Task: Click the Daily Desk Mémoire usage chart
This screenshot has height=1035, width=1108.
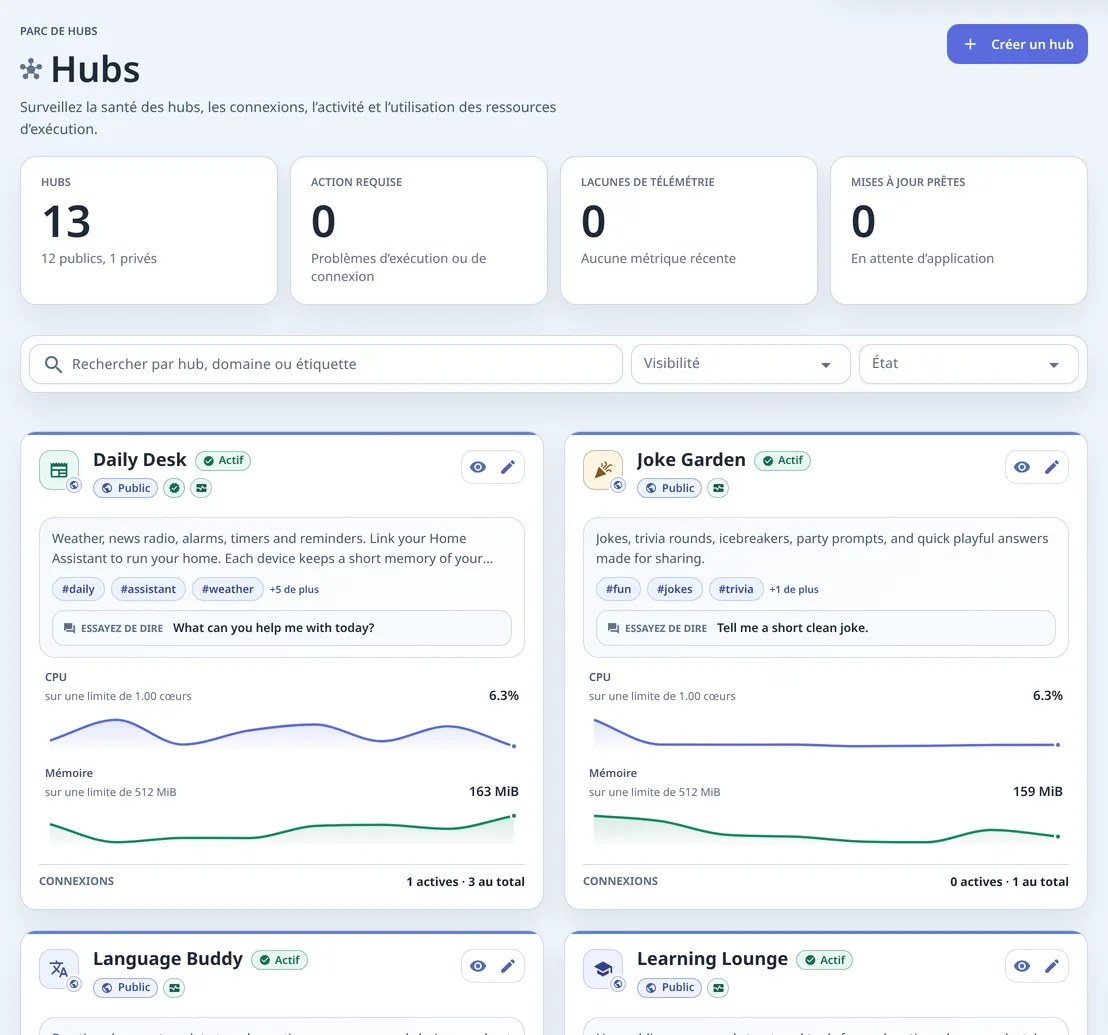Action: 282,829
